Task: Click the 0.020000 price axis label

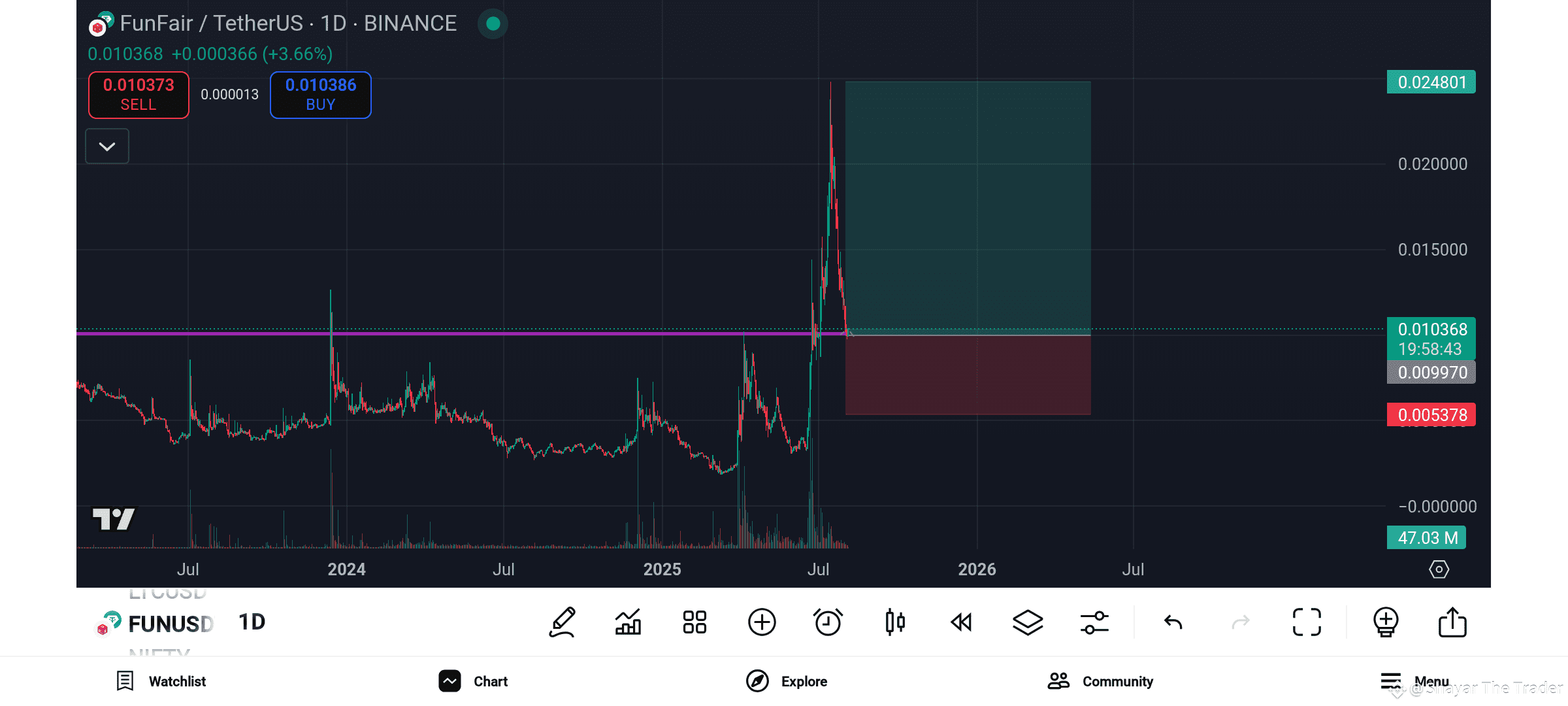Action: pos(1433,164)
